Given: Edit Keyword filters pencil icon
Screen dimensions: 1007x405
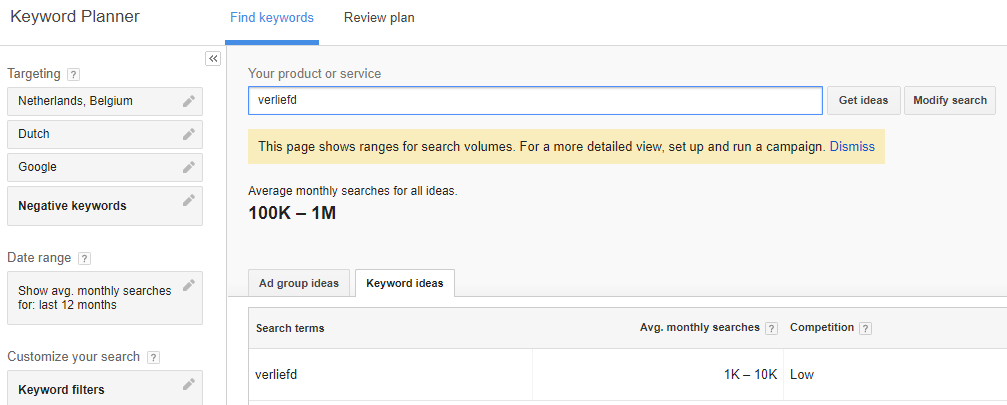Looking at the screenshot, I should click(x=188, y=384).
